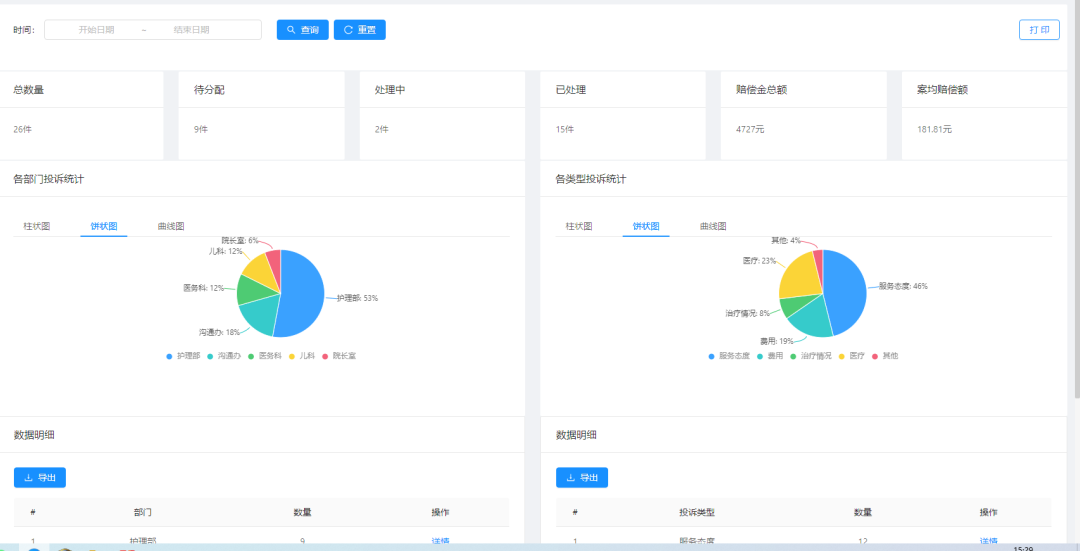
Task: Toggle 院长室 legend item in department chart
Action: [x=339, y=356]
